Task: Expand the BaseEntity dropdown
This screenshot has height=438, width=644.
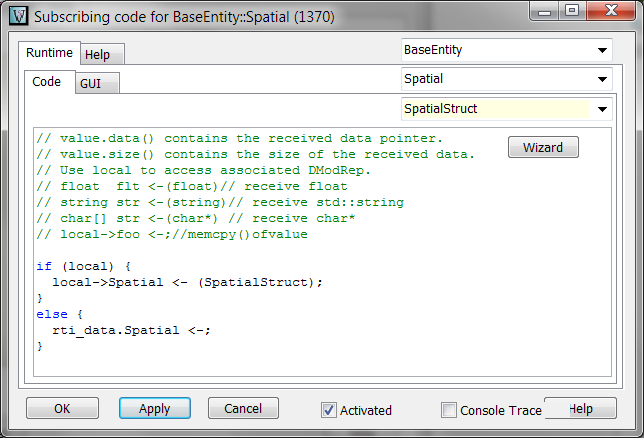Action: click(602, 49)
